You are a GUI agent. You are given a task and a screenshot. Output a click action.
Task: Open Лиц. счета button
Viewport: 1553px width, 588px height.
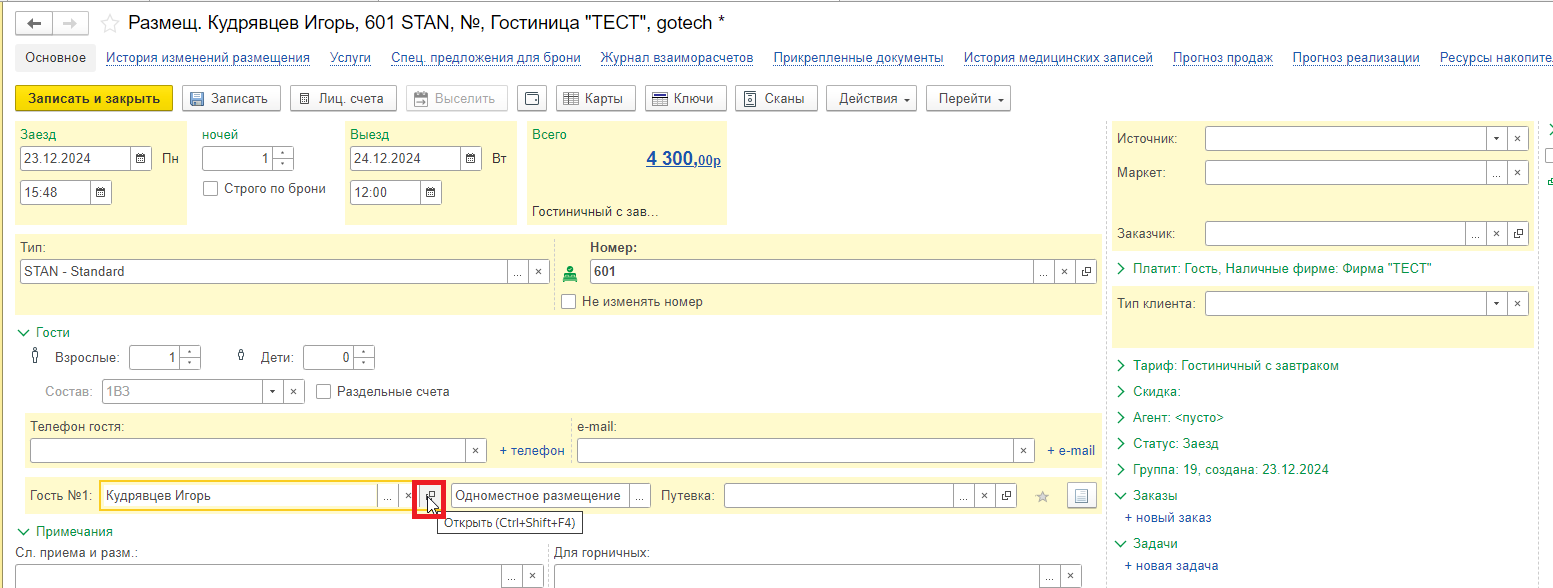pyautogui.click(x=344, y=98)
